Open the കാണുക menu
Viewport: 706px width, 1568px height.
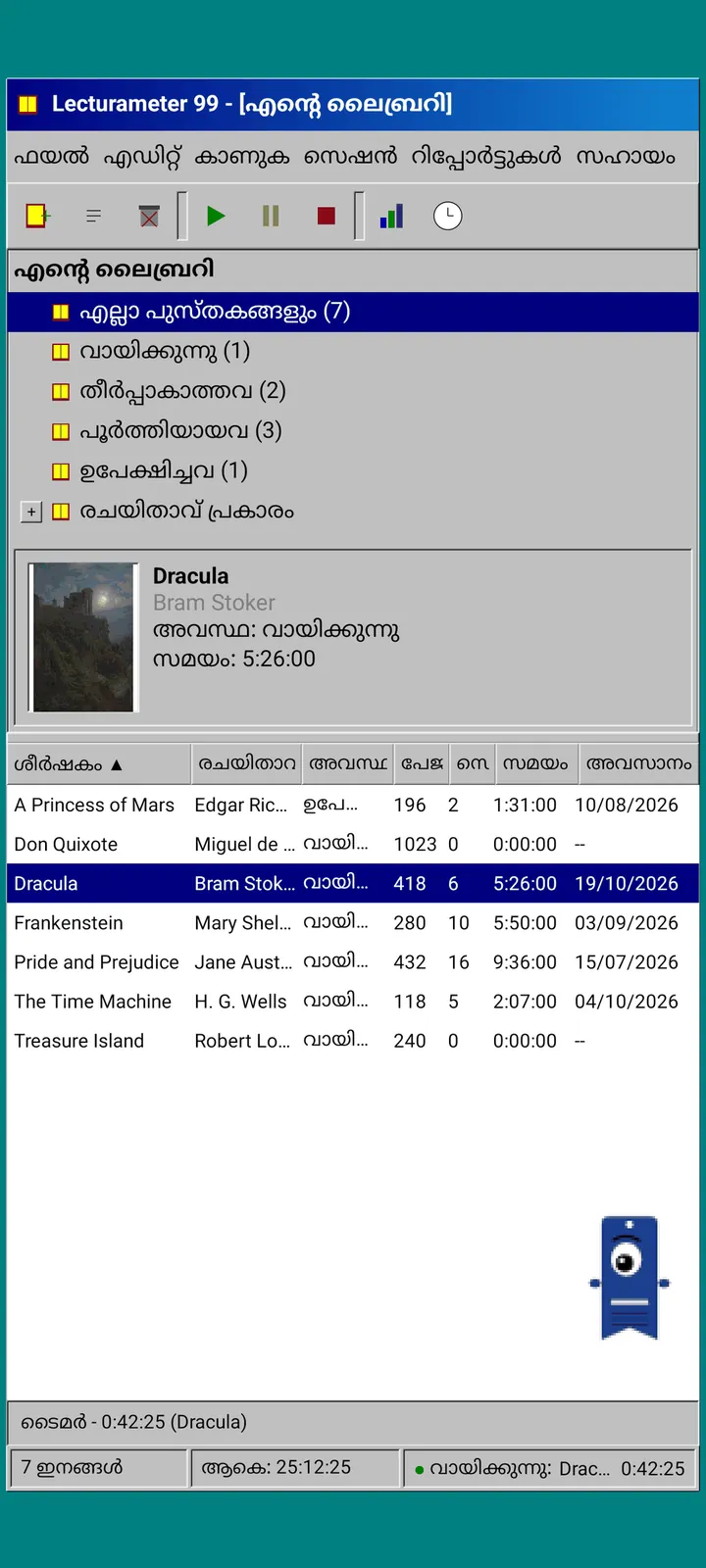pos(242,157)
